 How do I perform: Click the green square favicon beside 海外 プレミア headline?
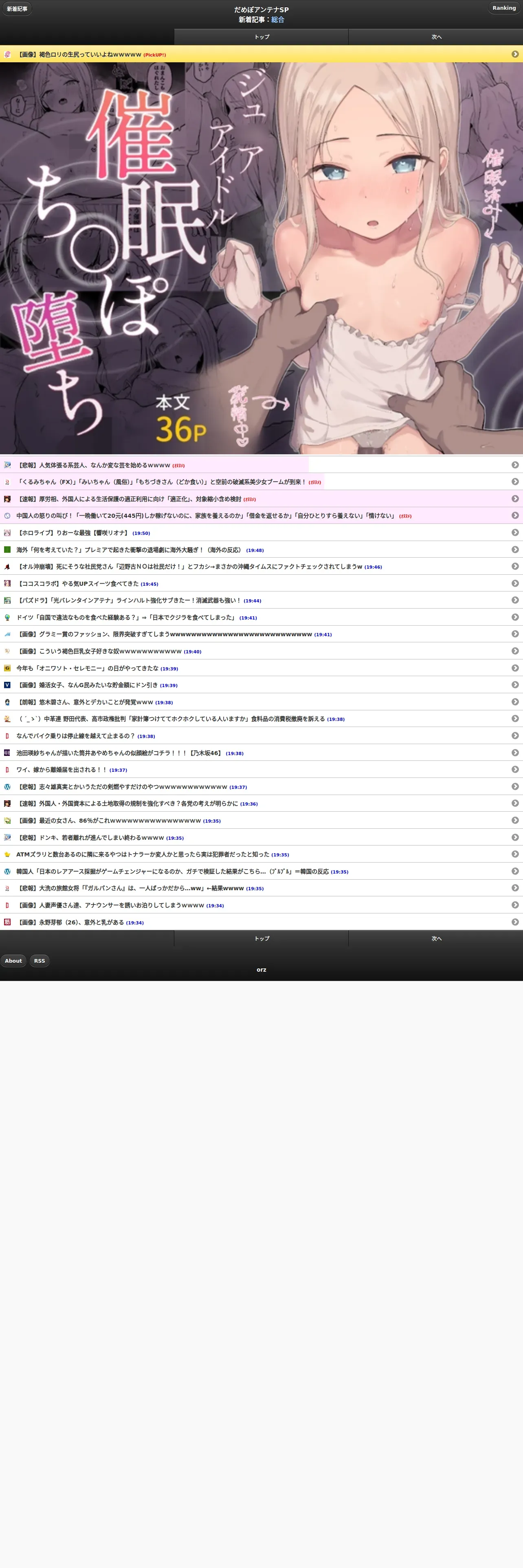pos(7,550)
